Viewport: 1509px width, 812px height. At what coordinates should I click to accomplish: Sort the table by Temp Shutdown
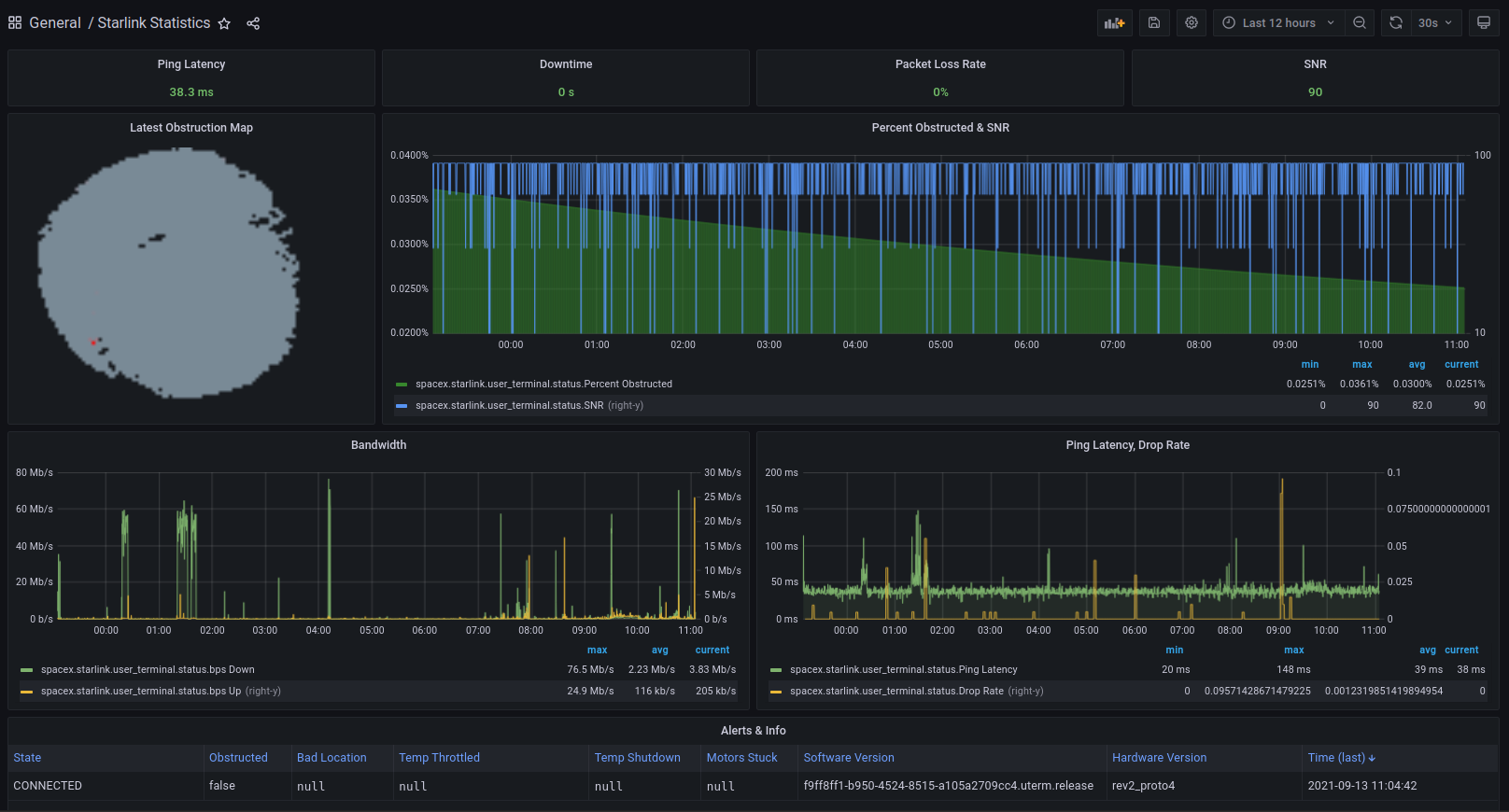637,758
